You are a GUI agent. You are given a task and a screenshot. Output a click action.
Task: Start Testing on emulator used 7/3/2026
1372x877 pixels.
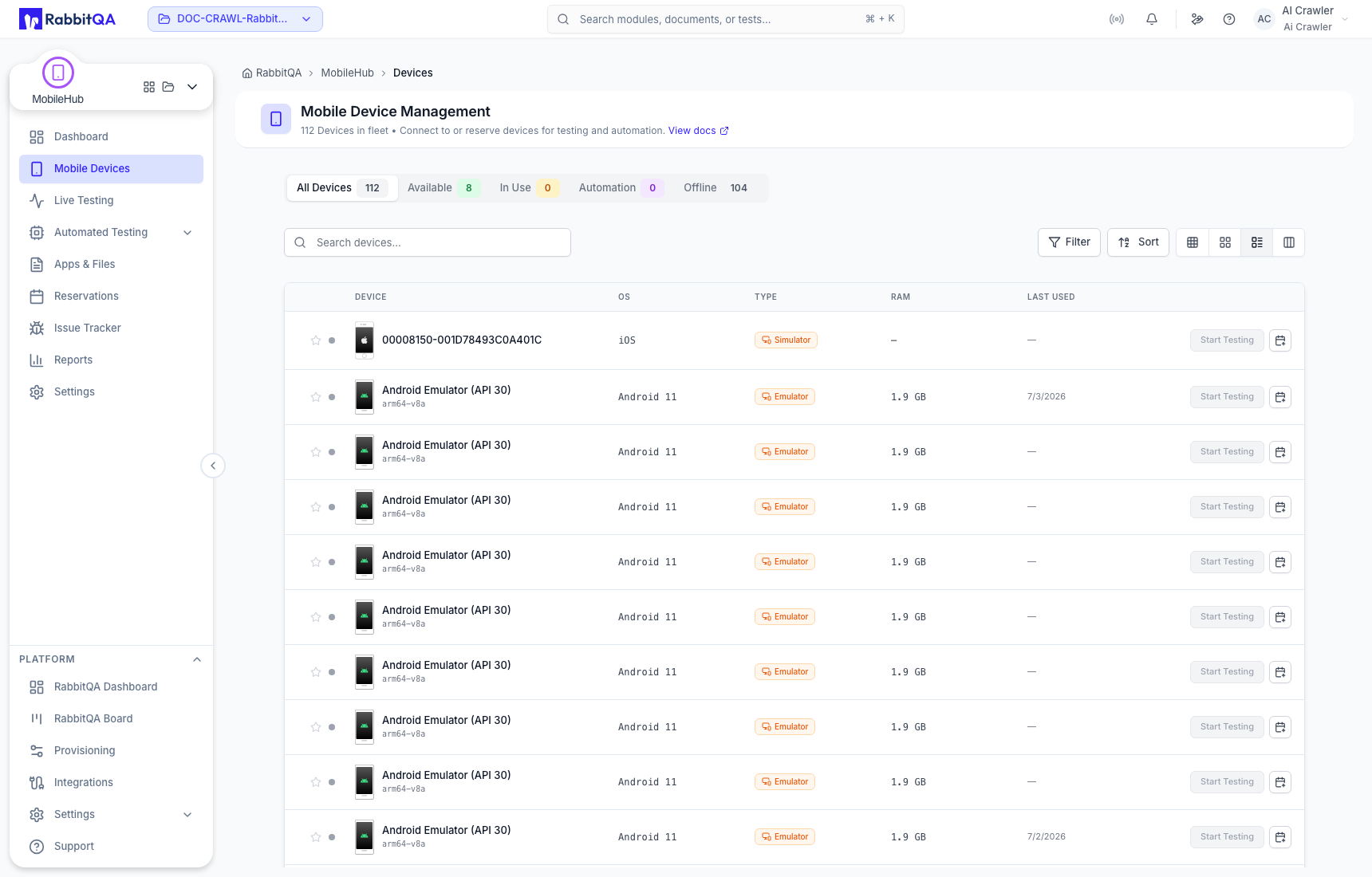pyautogui.click(x=1227, y=397)
